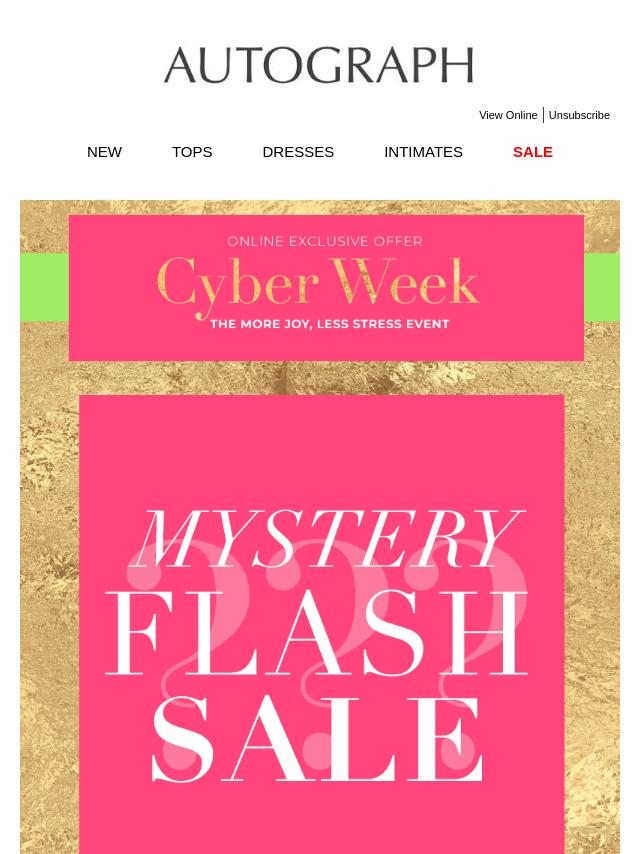Go to the NEW category

[x=104, y=152]
